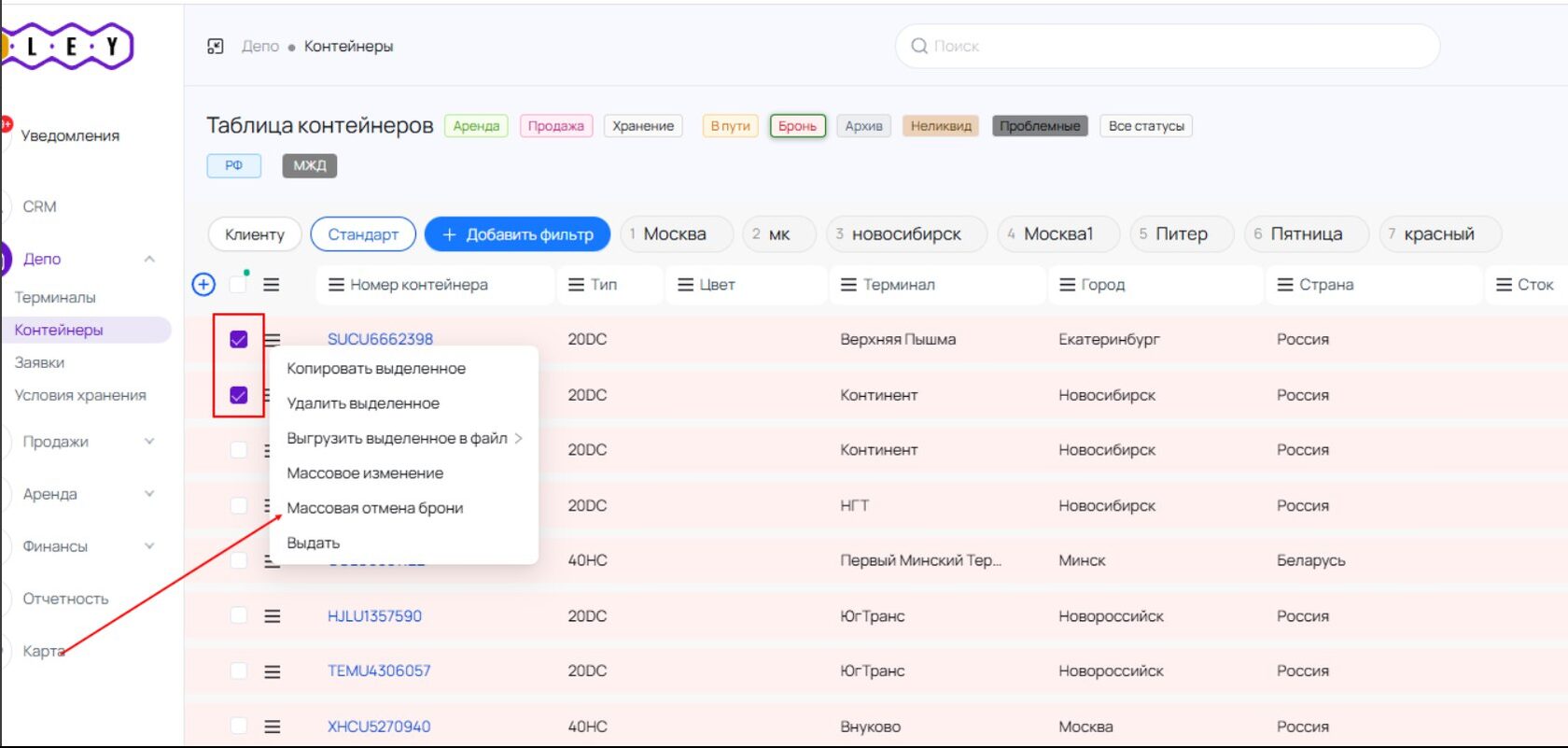Viewport: 1568px width, 748px height.
Task: Click Выдать in the context menu
Action: (x=404, y=543)
